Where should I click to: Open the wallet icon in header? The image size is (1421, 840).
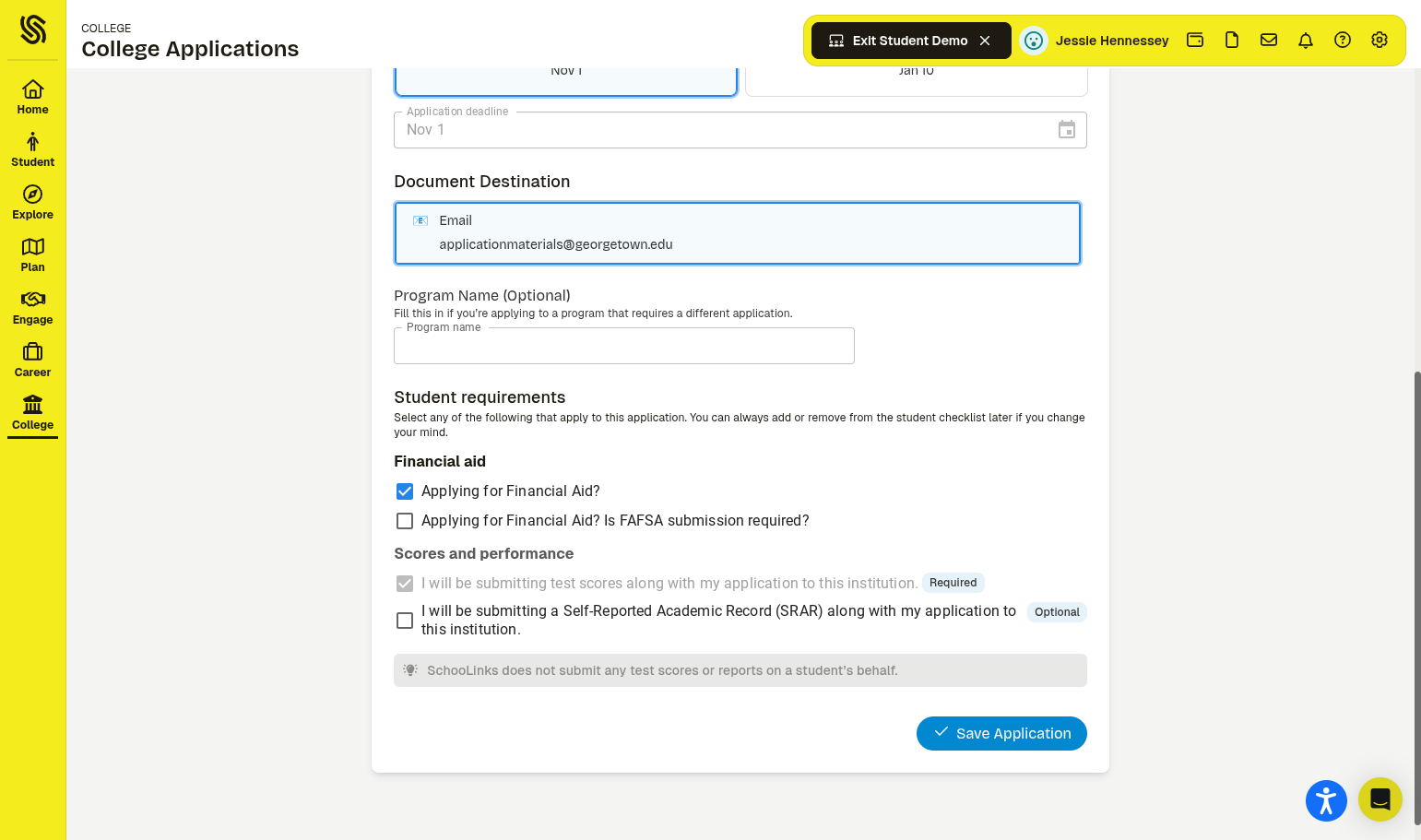1195,40
